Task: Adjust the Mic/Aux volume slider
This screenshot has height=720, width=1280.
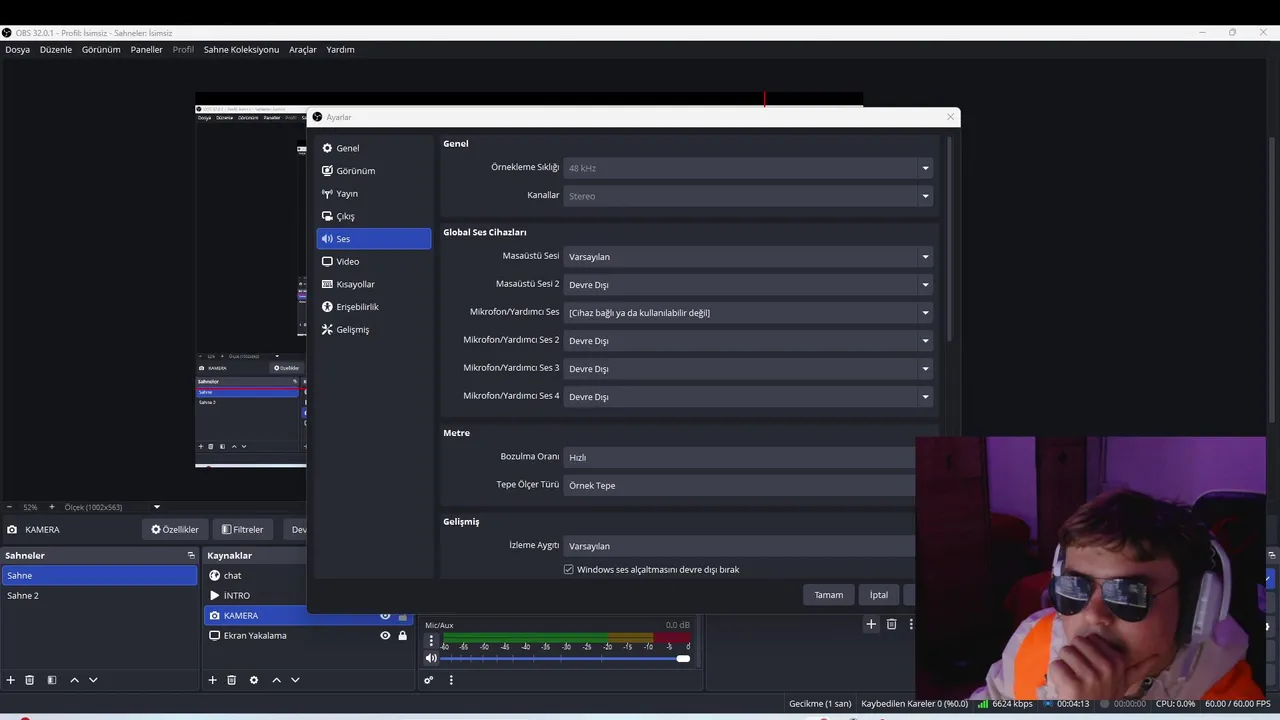Action: point(566,658)
